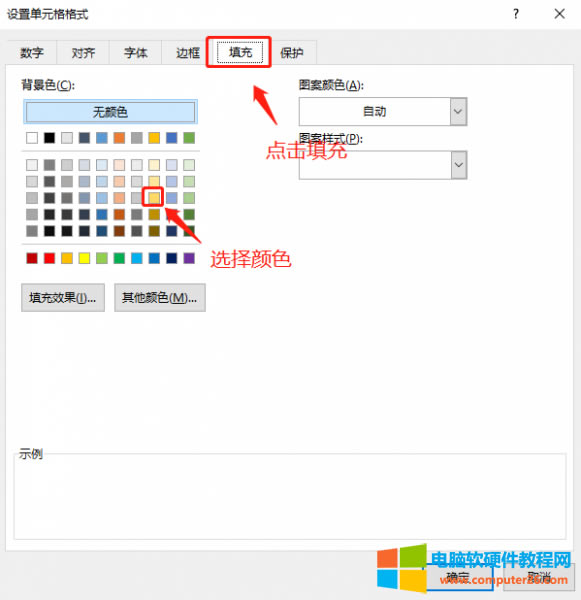Open 其他颜色 more colors button
581x600 pixels.
[x=160, y=297]
